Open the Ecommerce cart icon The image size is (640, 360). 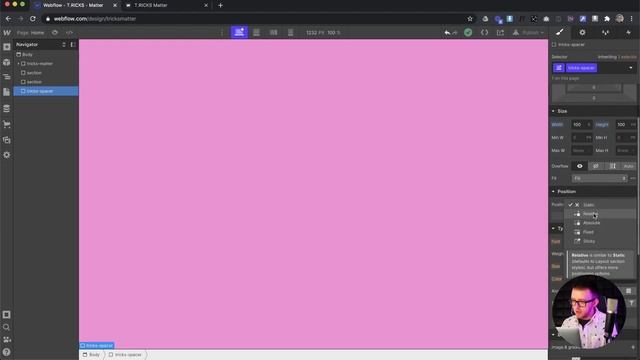7,124
